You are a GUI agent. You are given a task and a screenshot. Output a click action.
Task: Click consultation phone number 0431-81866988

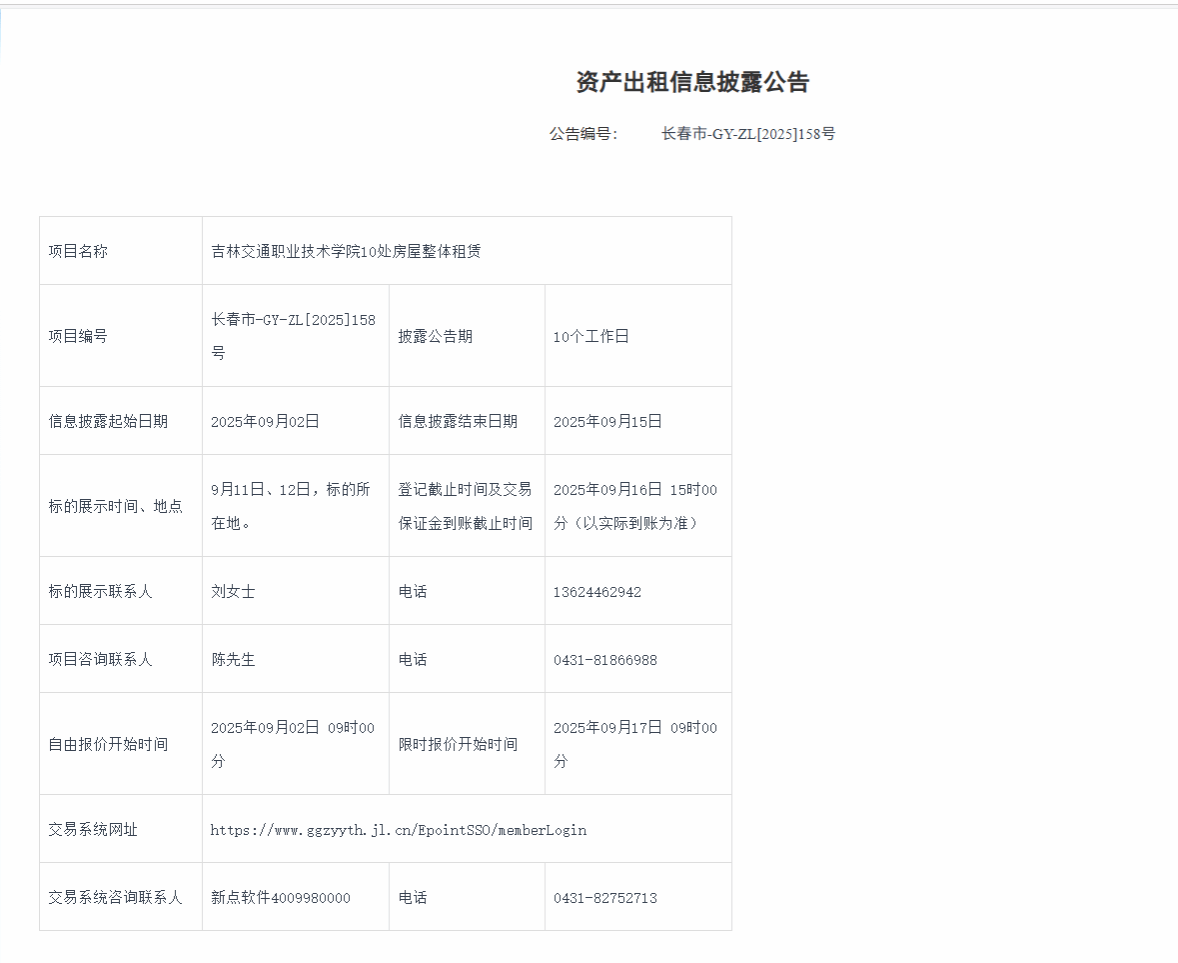point(605,660)
